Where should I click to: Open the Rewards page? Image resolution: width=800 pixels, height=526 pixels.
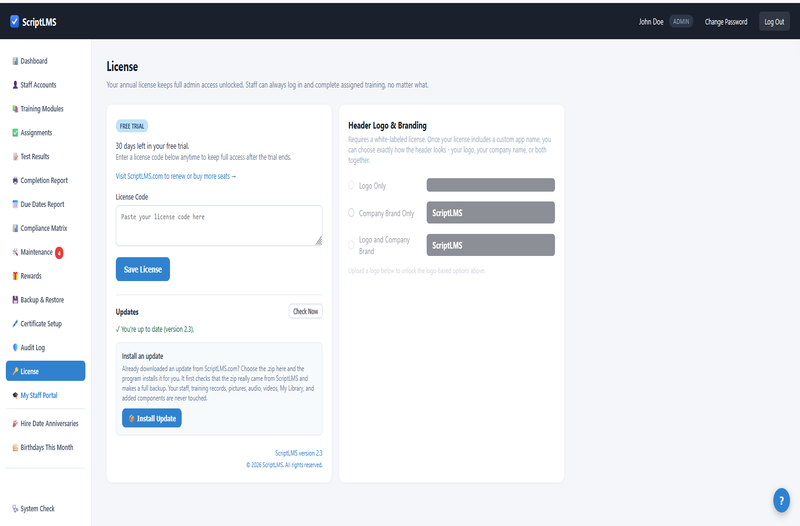pyautogui.click(x=45, y=276)
